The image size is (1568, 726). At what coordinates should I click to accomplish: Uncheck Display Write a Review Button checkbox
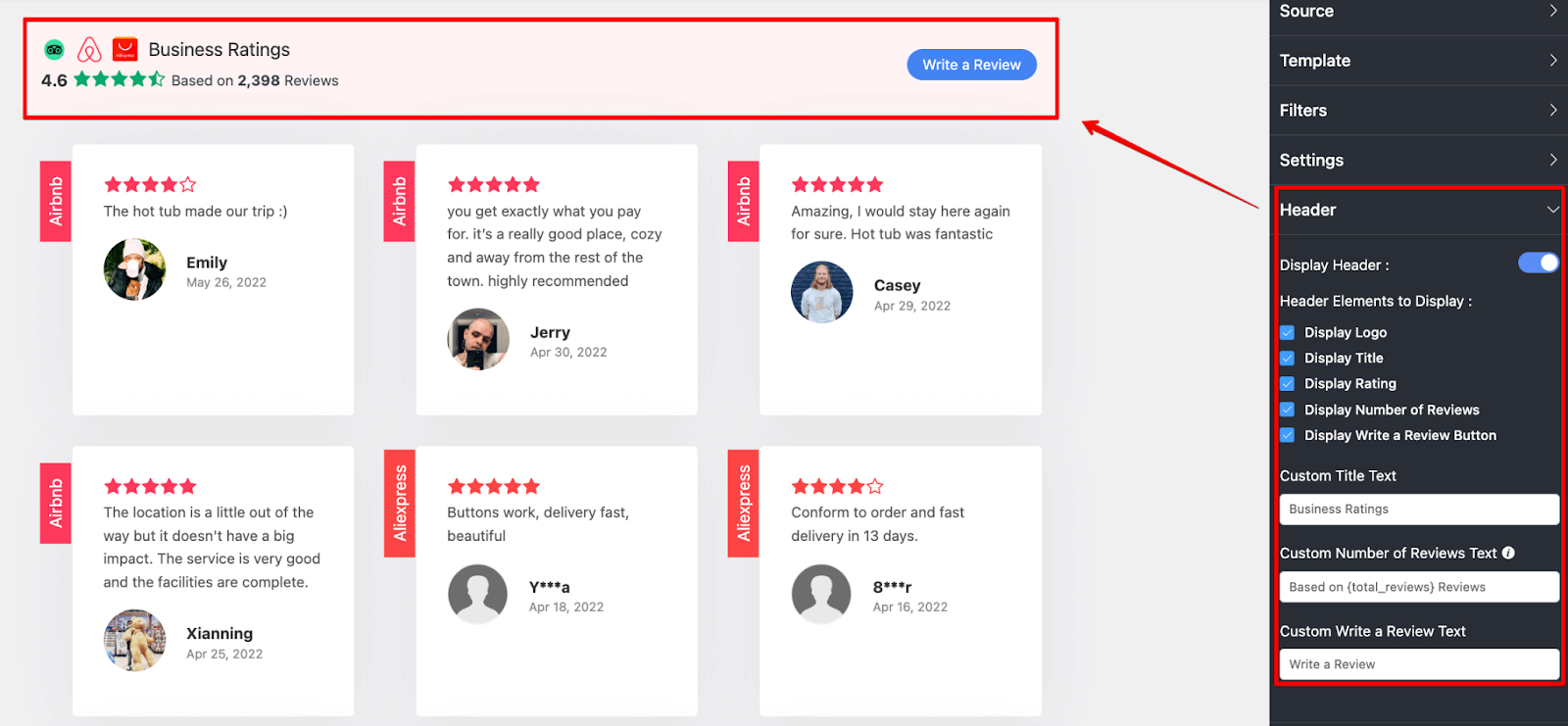pyautogui.click(x=1288, y=435)
